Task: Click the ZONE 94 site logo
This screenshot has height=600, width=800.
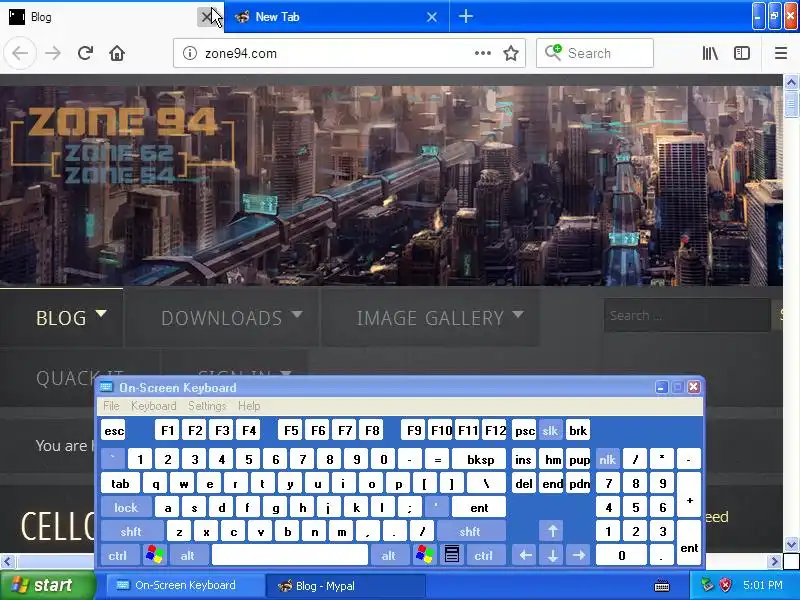Action: [x=123, y=144]
